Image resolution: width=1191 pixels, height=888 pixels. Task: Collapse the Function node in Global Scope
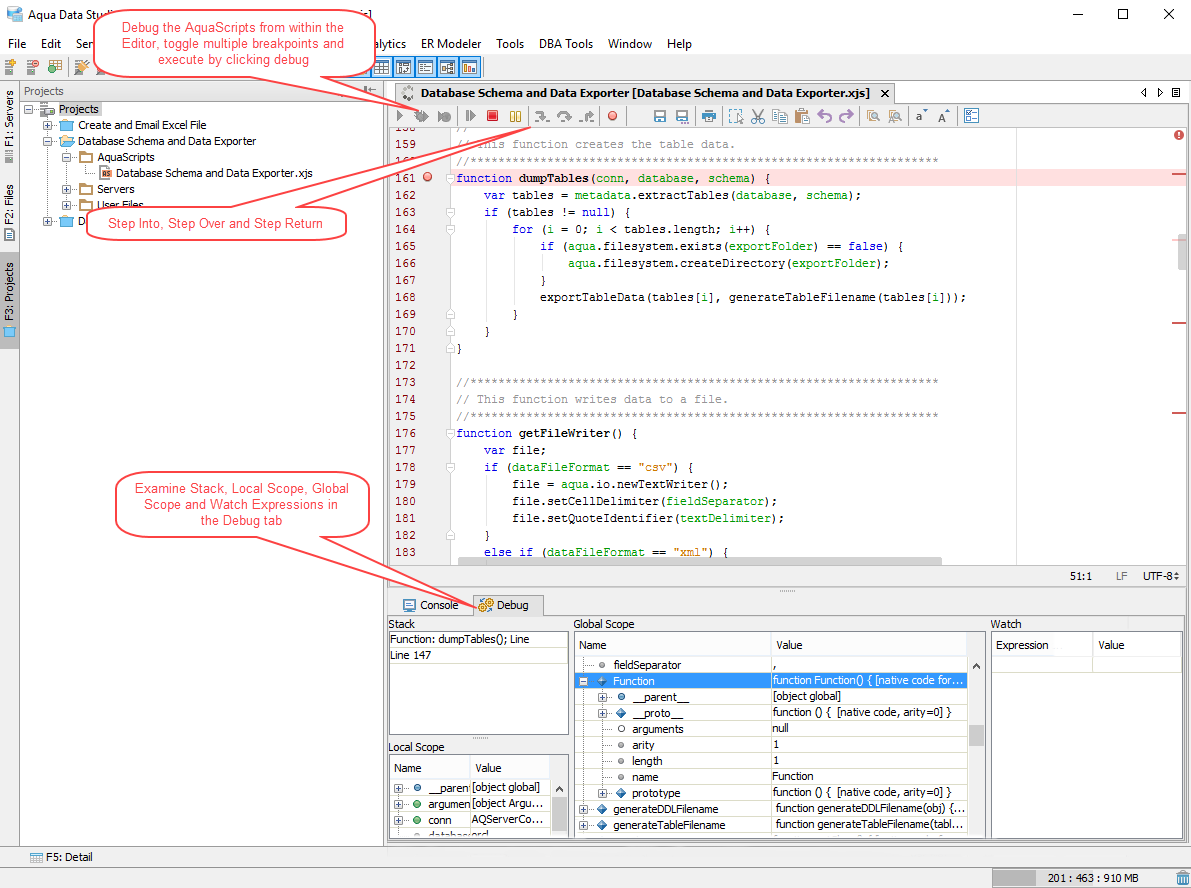pos(583,681)
